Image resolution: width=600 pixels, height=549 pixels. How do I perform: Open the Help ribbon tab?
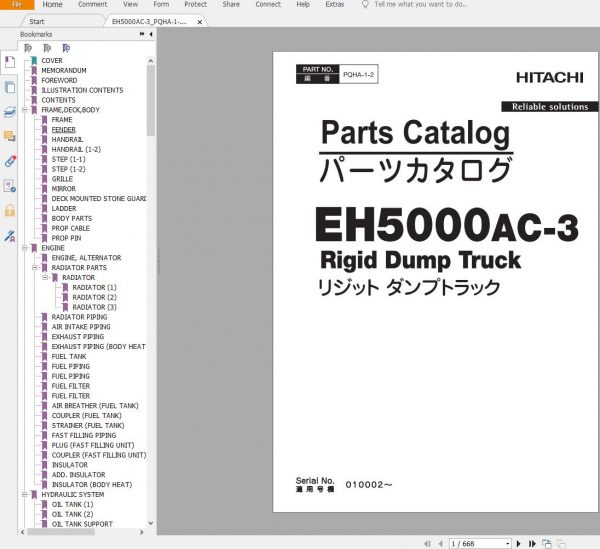[x=303, y=5]
